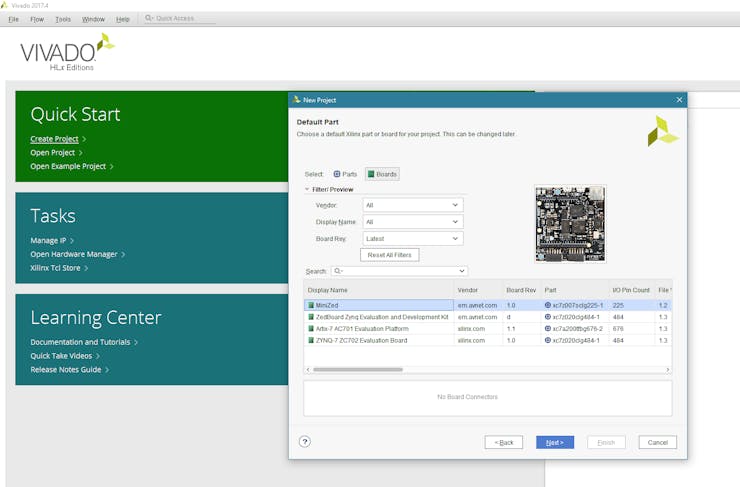Select ZedBoard Zynq Evaluation and Development Kit
The width and height of the screenshot is (740, 487).
(382, 317)
